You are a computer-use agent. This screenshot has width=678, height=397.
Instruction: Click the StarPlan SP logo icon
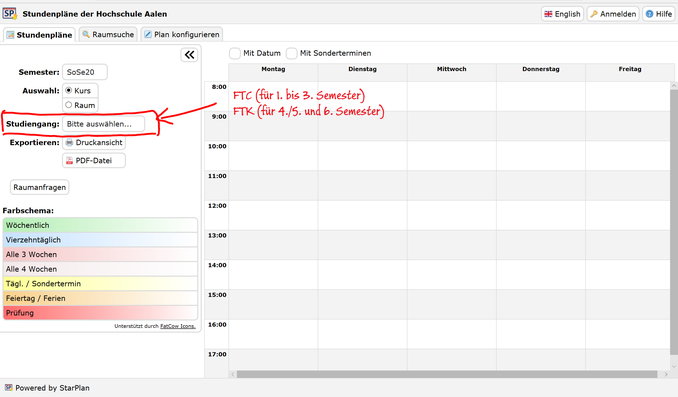10,13
